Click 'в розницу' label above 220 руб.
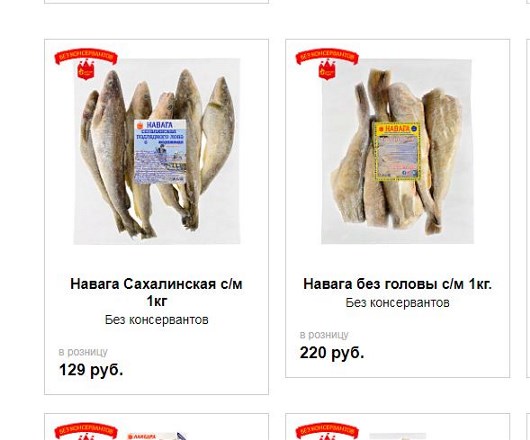The image size is (530, 440). click(324, 335)
